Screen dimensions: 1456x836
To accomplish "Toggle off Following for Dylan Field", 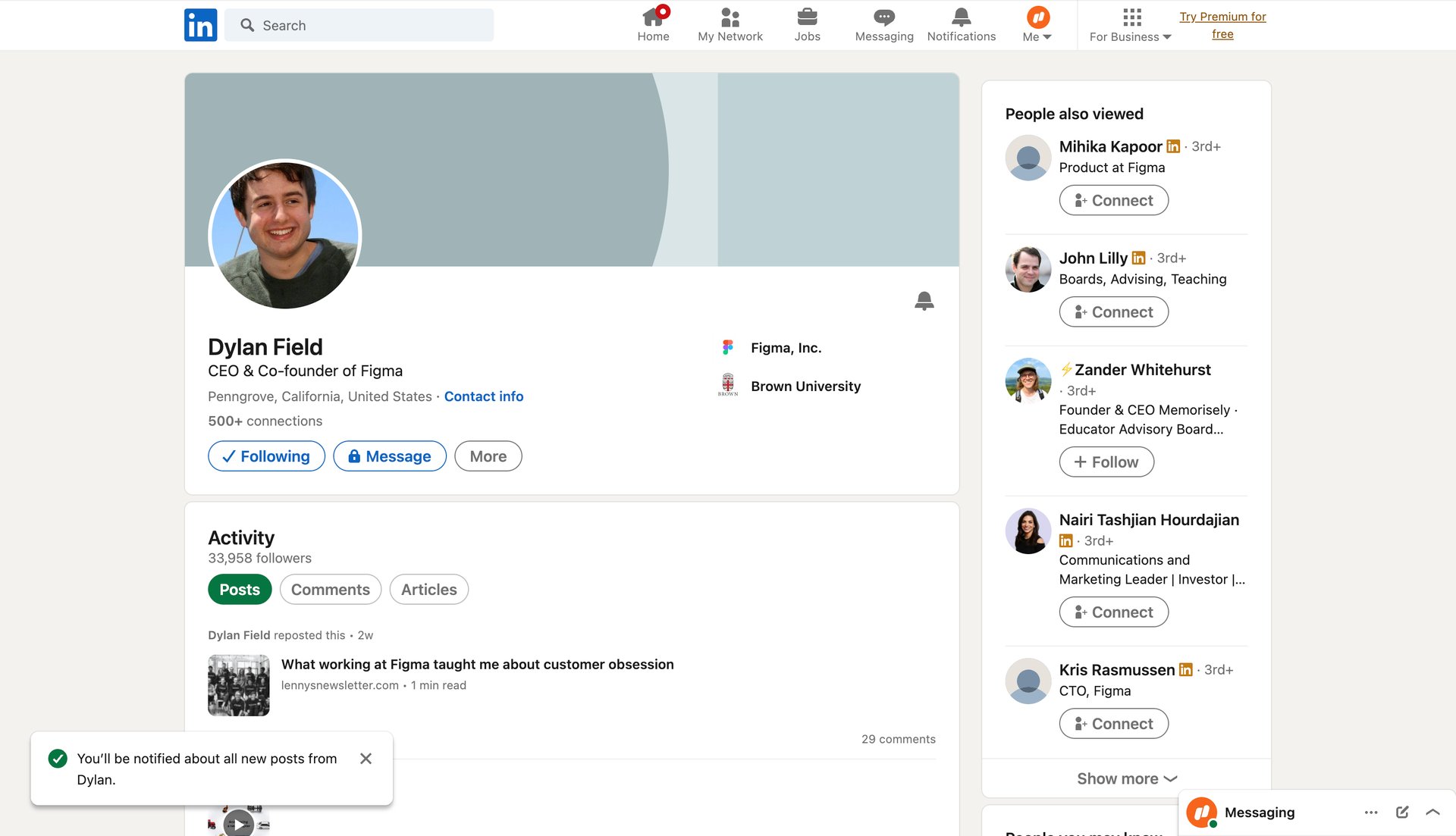I will (266, 456).
